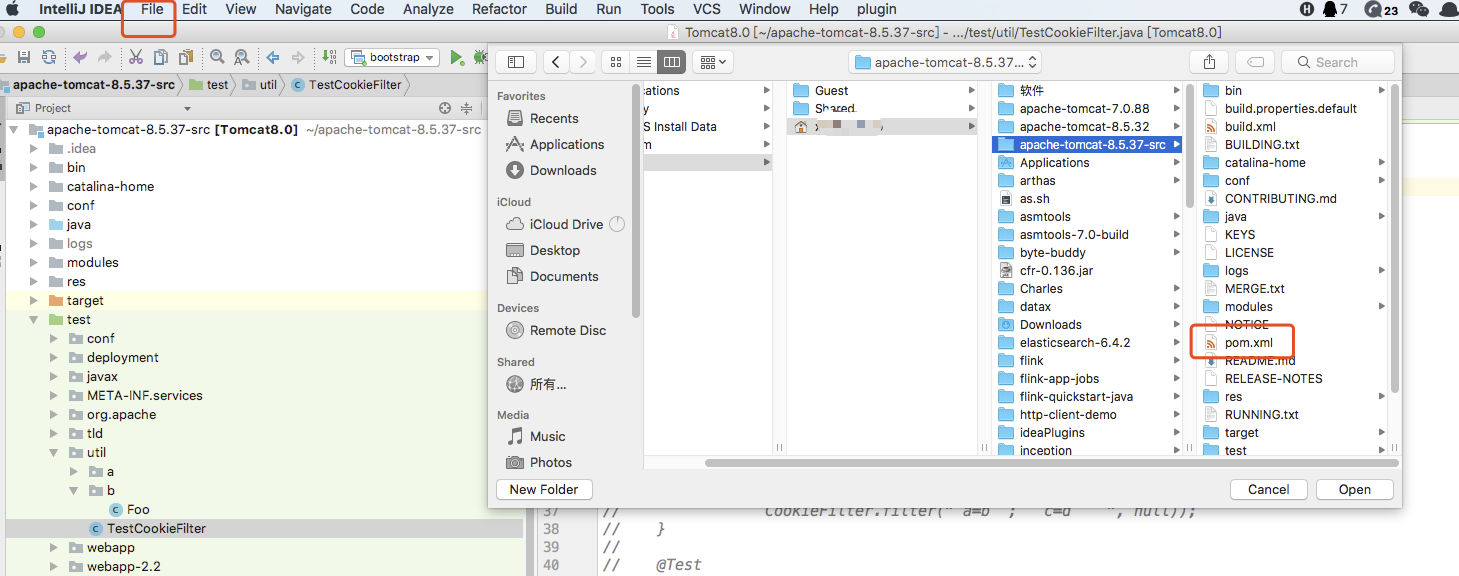Viewport: 1459px width, 576px height.
Task: Open Applications in the Favorites sidebar
Action: point(567,144)
